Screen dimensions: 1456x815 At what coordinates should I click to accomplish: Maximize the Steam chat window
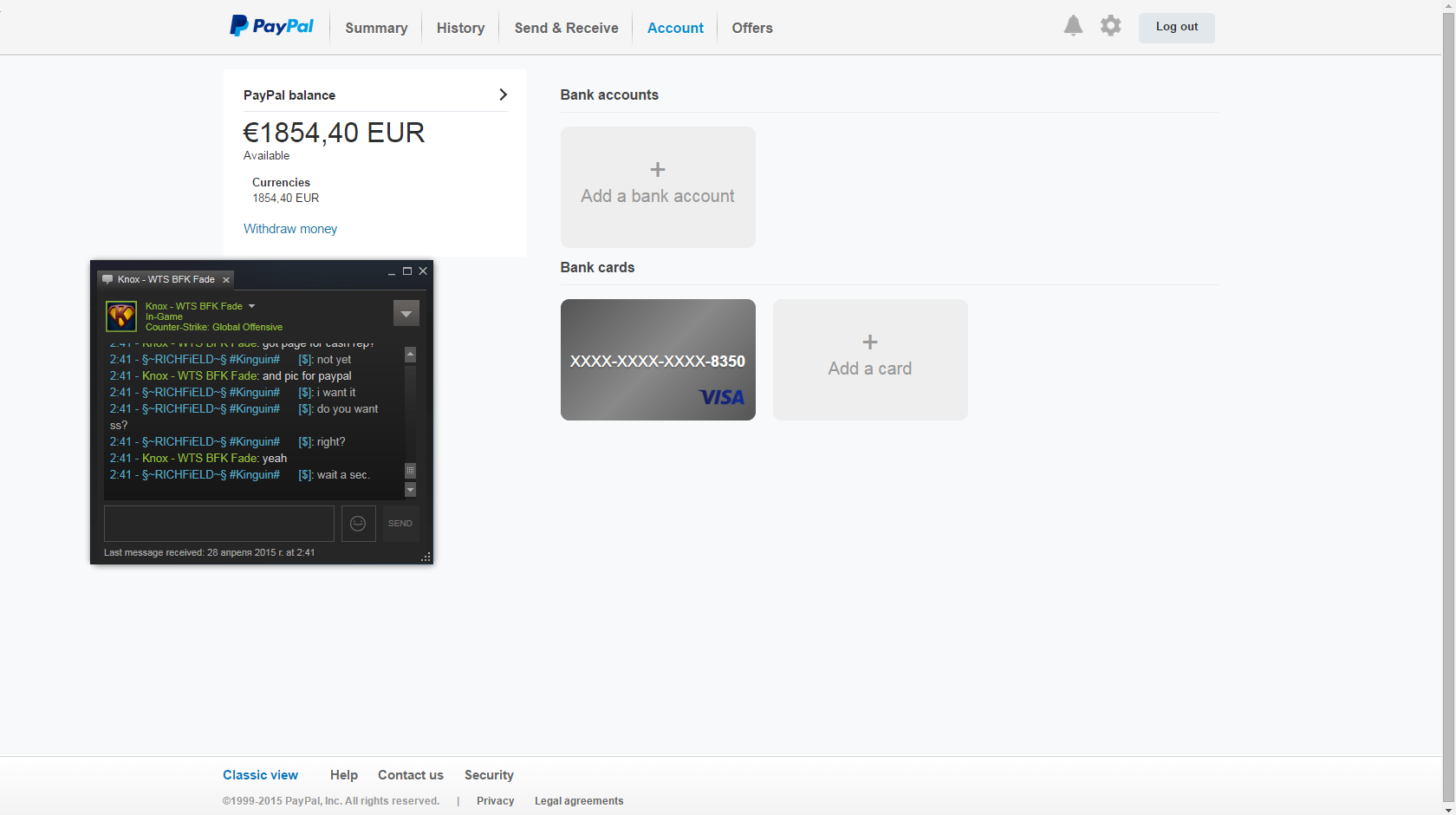tap(407, 271)
